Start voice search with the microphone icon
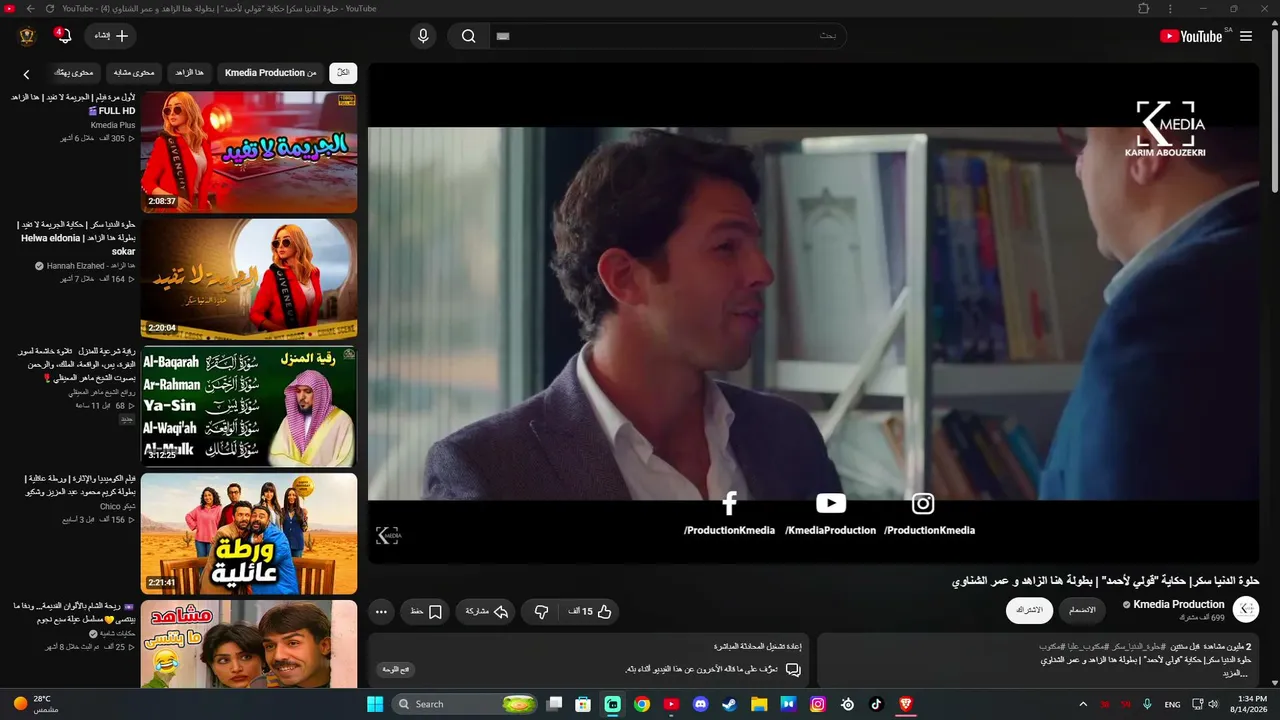The height and width of the screenshot is (720, 1280). click(423, 36)
